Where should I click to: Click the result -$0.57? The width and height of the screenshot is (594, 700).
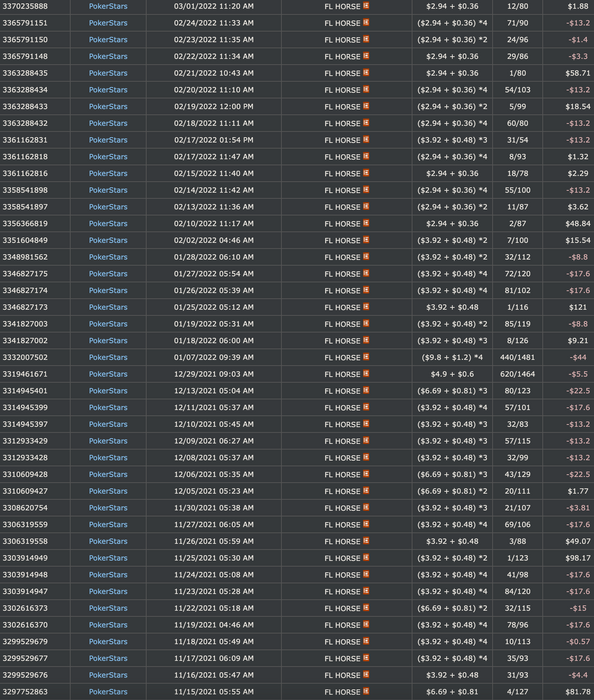coord(577,642)
